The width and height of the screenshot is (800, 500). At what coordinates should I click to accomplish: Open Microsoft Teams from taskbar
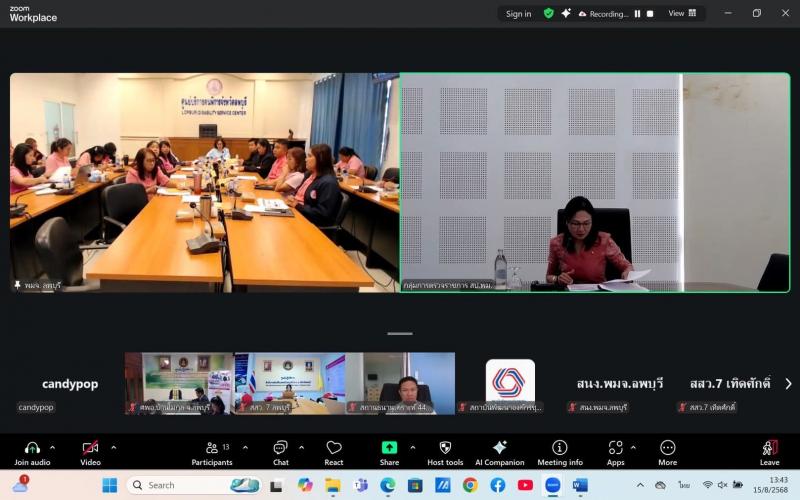click(x=360, y=485)
